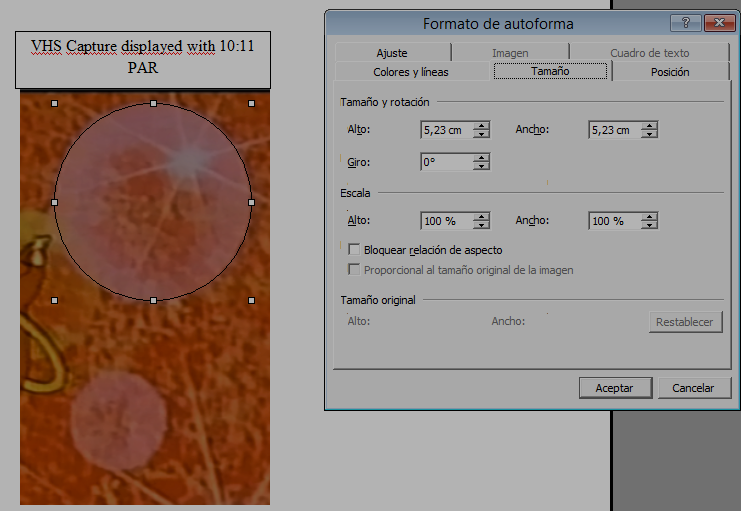The height and width of the screenshot is (511, 741).
Task: Select the bottom-middle handle of the circle
Action: tap(153, 301)
